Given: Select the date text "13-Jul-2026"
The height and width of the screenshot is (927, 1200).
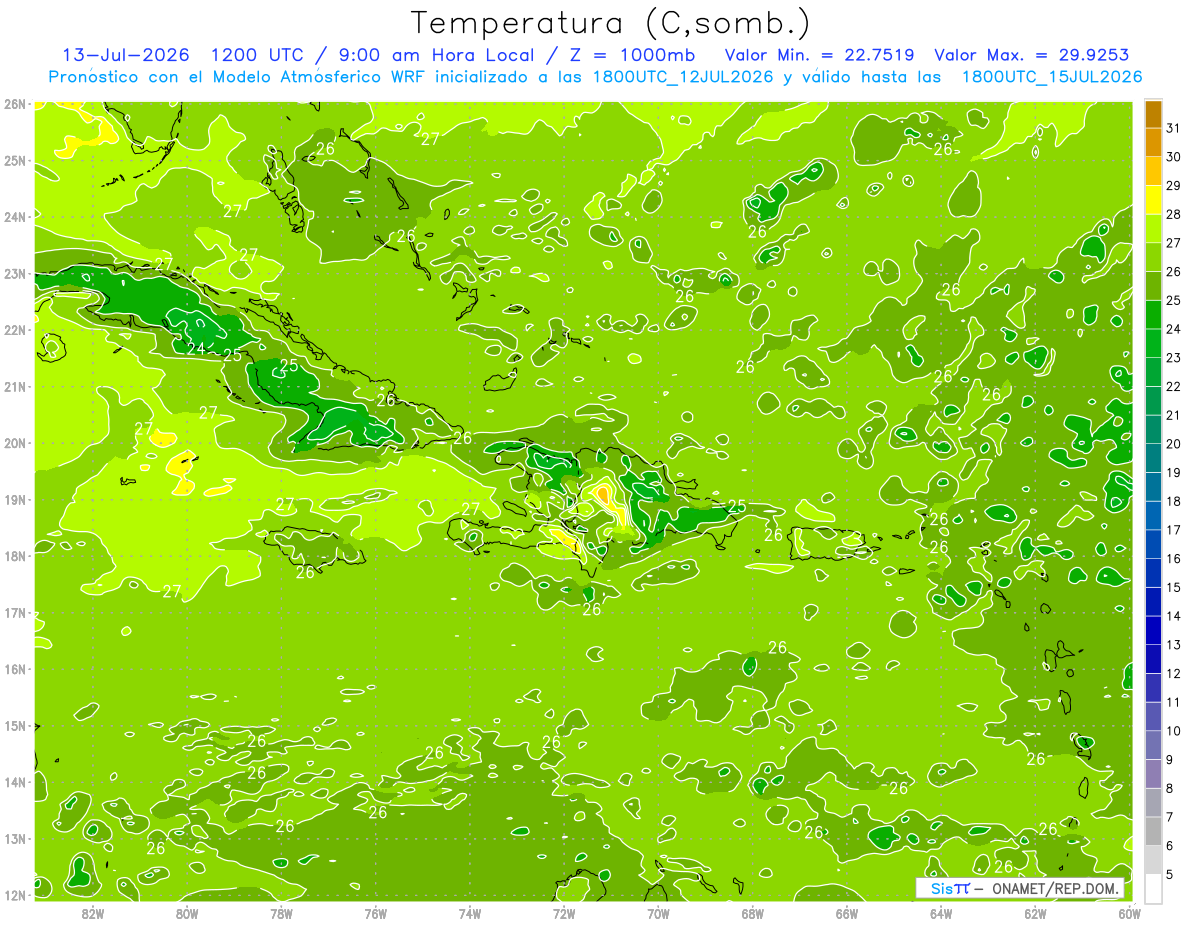Looking at the screenshot, I should point(126,55).
